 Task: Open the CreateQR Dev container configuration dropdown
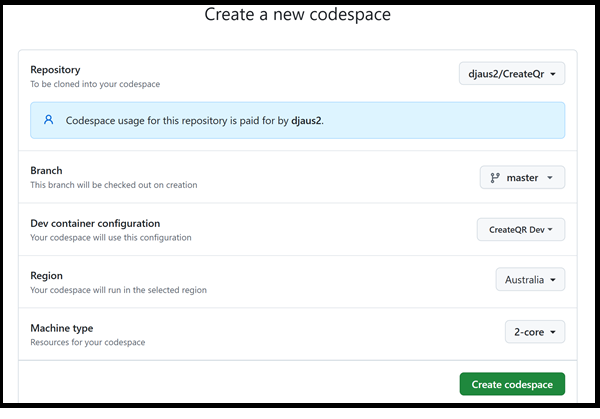pyautogui.click(x=520, y=229)
